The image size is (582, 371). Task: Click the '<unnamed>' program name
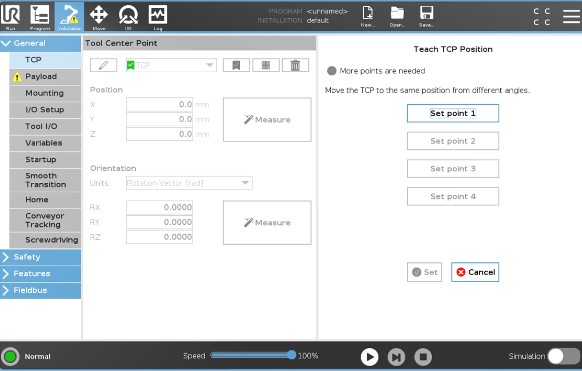click(x=327, y=12)
